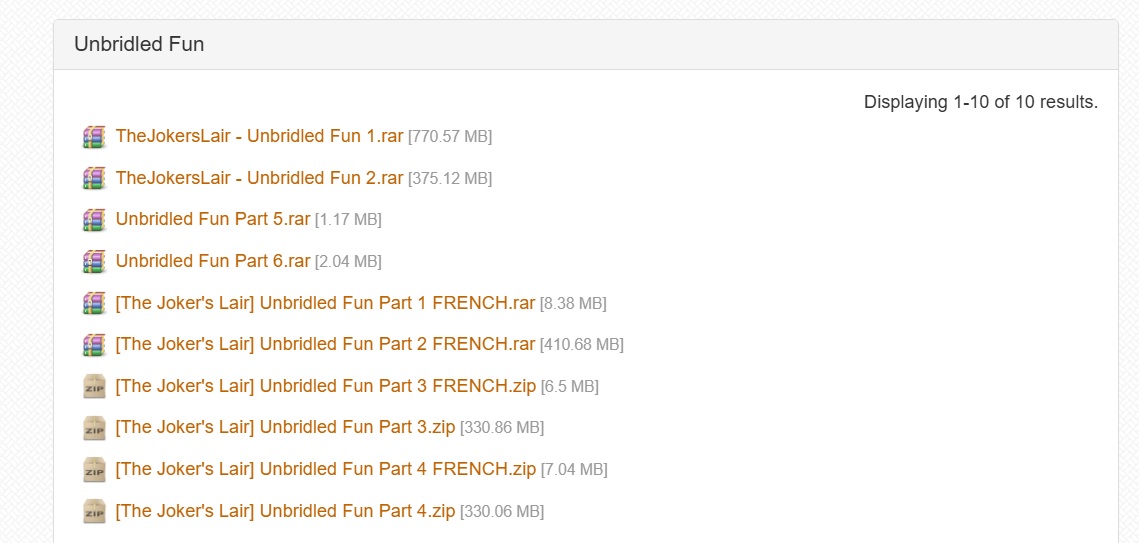
Task: Open TheJokersLair - Unbridled Fun 2.rar link
Action: tap(259, 178)
